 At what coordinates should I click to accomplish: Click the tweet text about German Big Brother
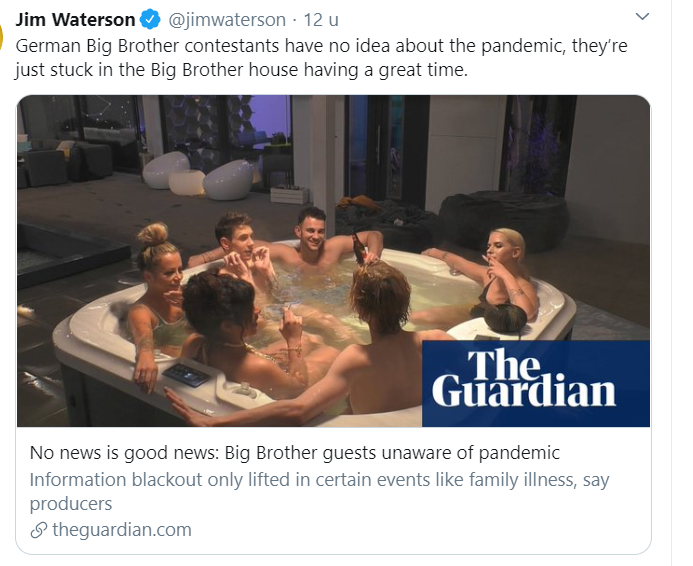coord(321,58)
